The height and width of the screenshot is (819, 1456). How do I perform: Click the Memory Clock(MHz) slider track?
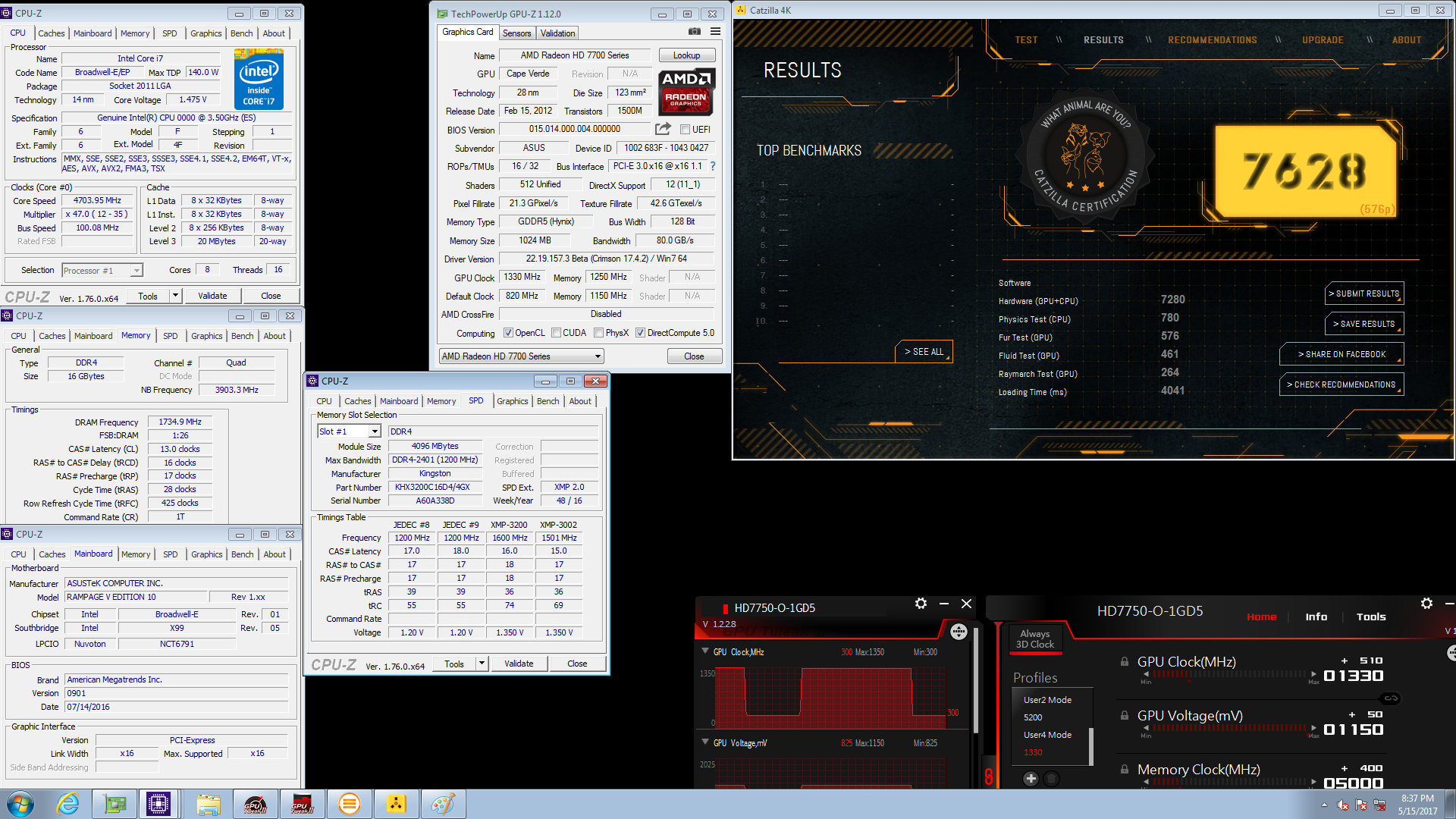click(x=1229, y=781)
